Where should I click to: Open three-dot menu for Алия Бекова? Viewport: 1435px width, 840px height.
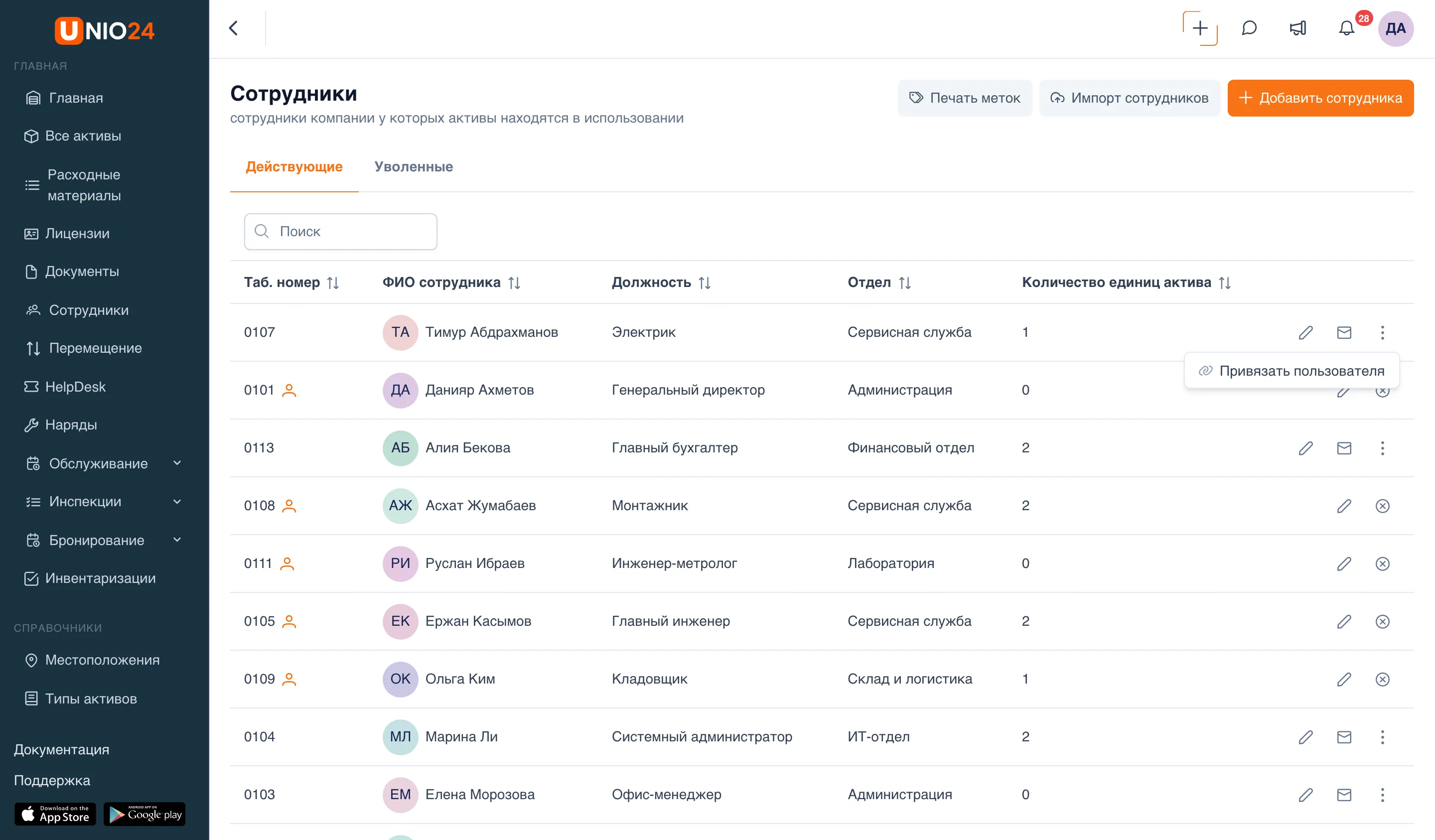point(1383,448)
